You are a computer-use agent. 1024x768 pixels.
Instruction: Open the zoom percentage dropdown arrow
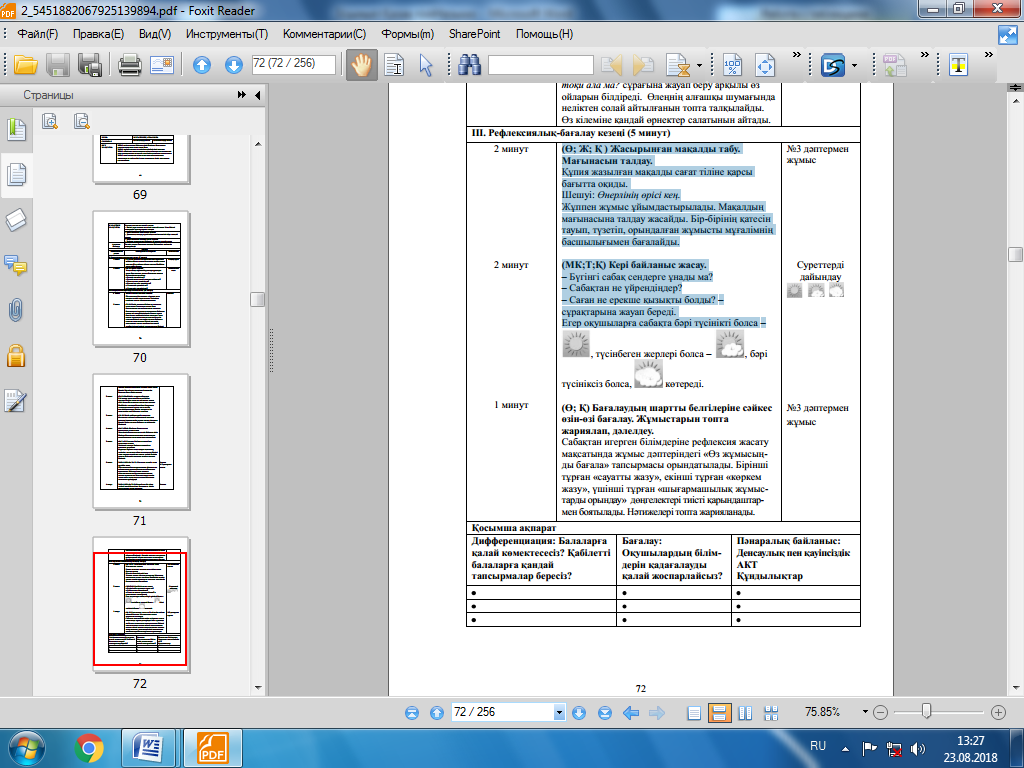pyautogui.click(x=865, y=712)
